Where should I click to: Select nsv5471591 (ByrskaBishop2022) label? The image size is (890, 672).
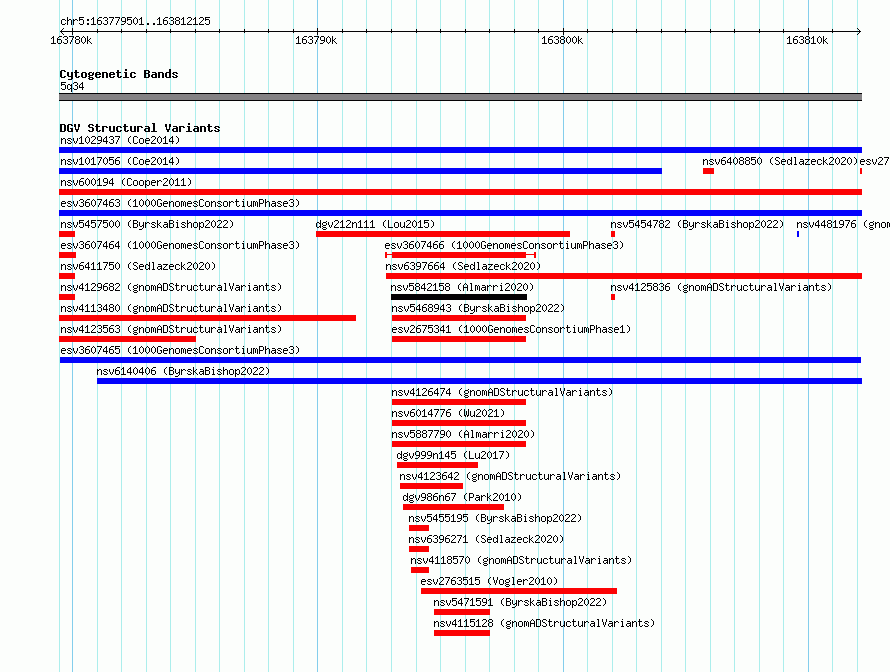[520, 602]
